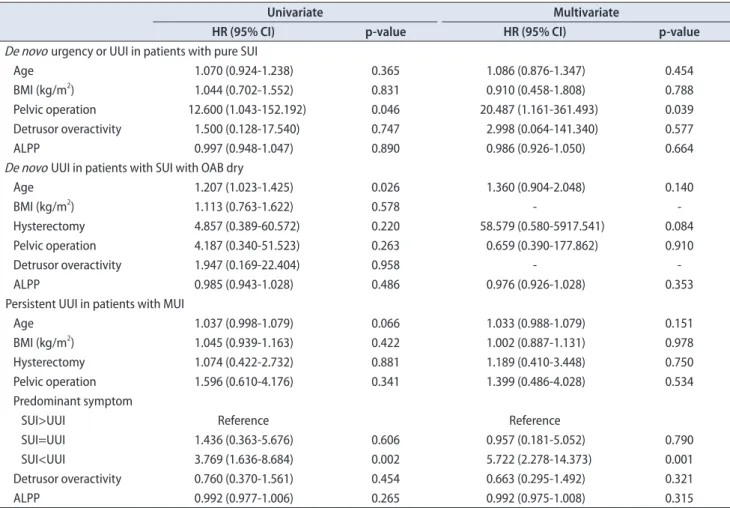Viewport: 730px width, 508px height.
Task: Select cell "1.596 (0.610-4.176)"
Action: click(243, 382)
